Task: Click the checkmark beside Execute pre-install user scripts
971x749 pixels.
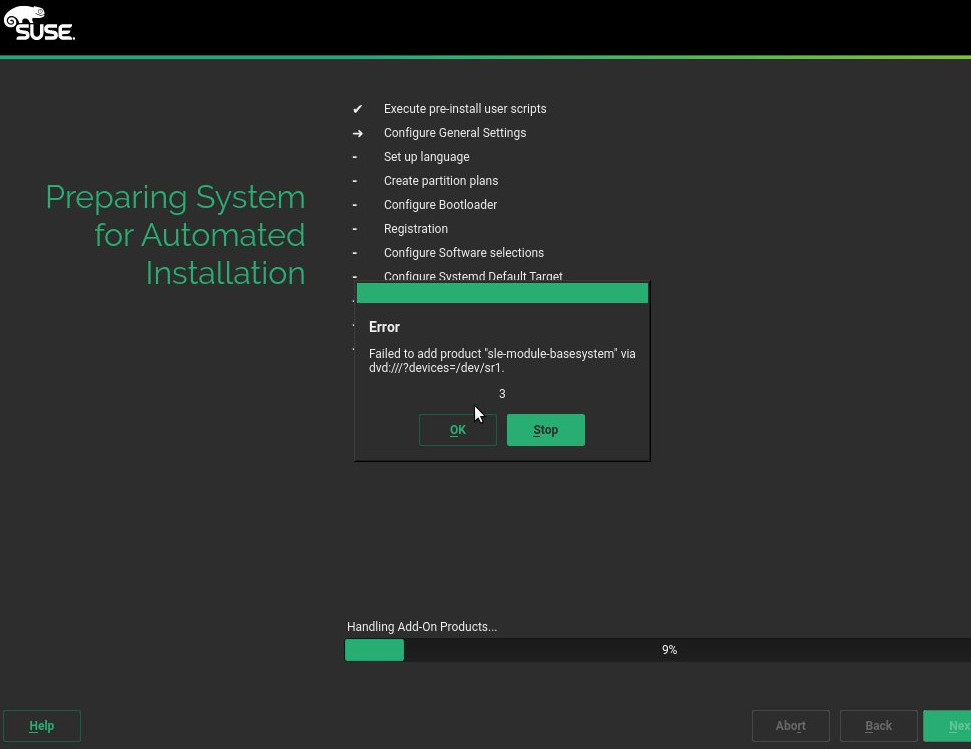Action: pos(357,109)
